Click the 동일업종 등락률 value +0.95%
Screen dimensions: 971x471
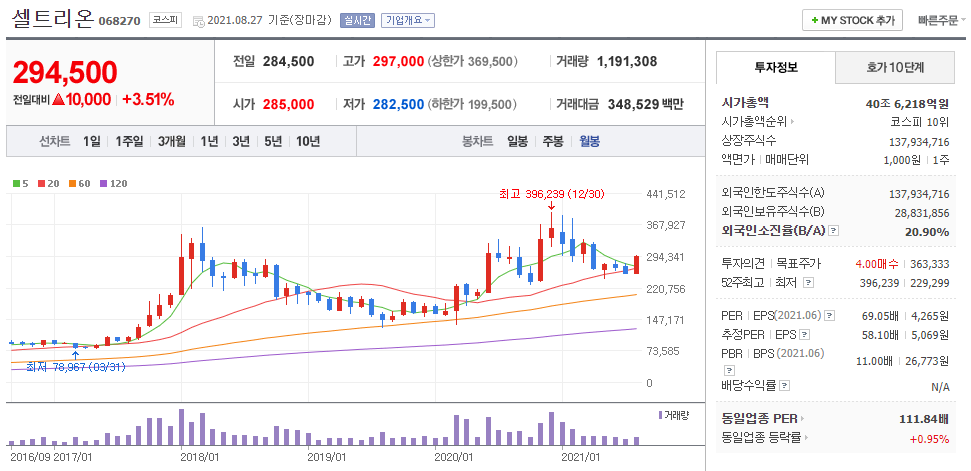tap(930, 439)
